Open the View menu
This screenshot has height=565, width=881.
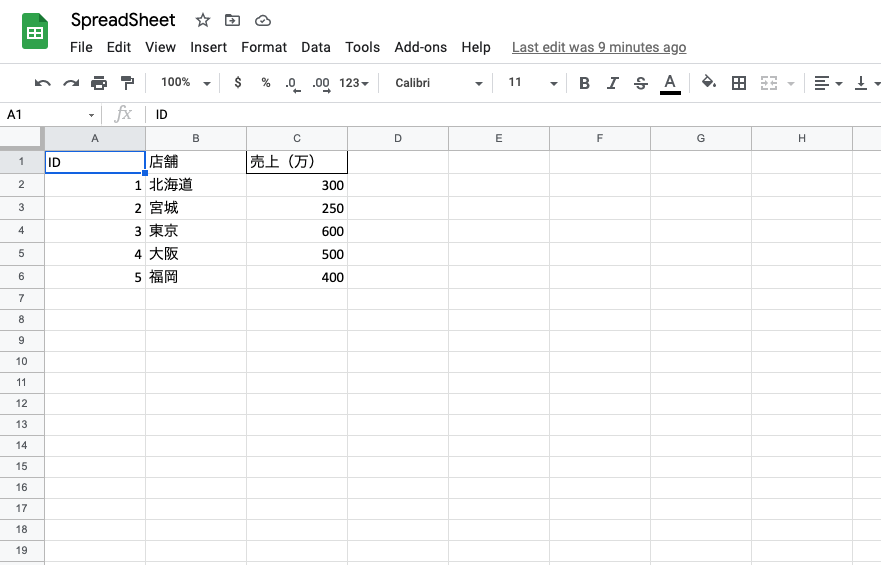coord(160,47)
